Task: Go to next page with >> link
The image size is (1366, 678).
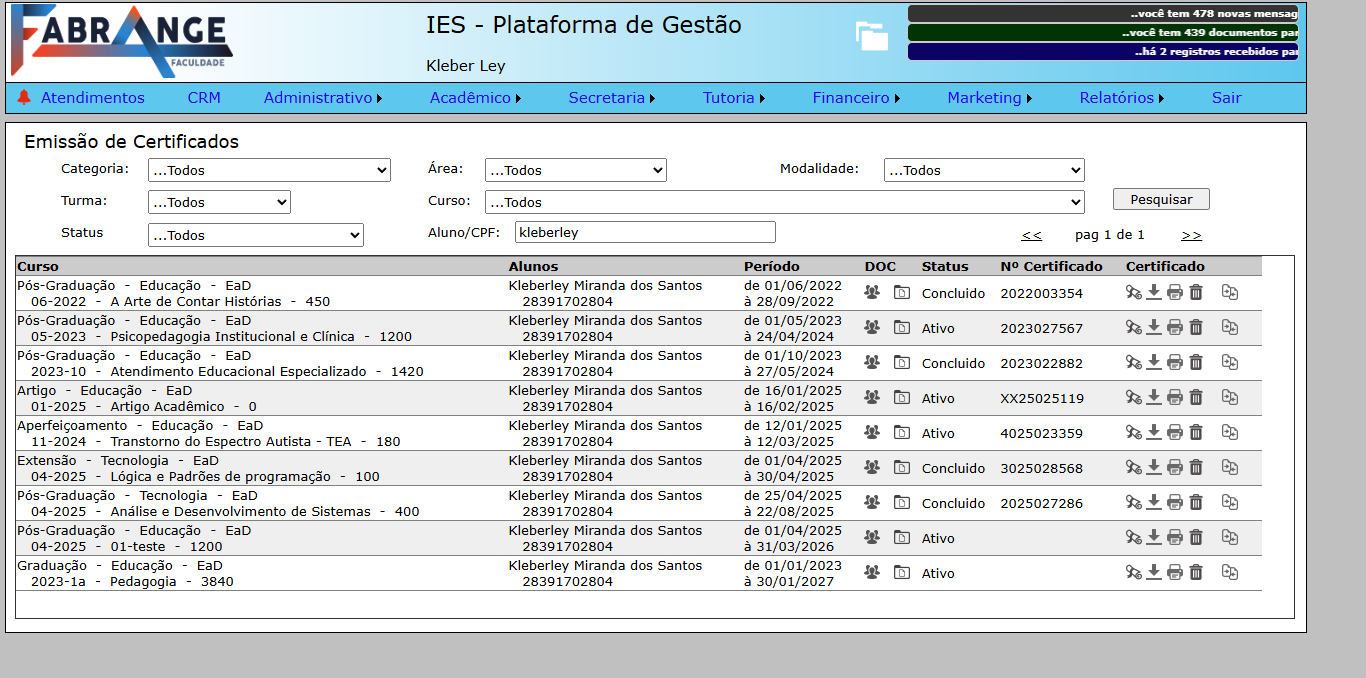Action: (1191, 235)
